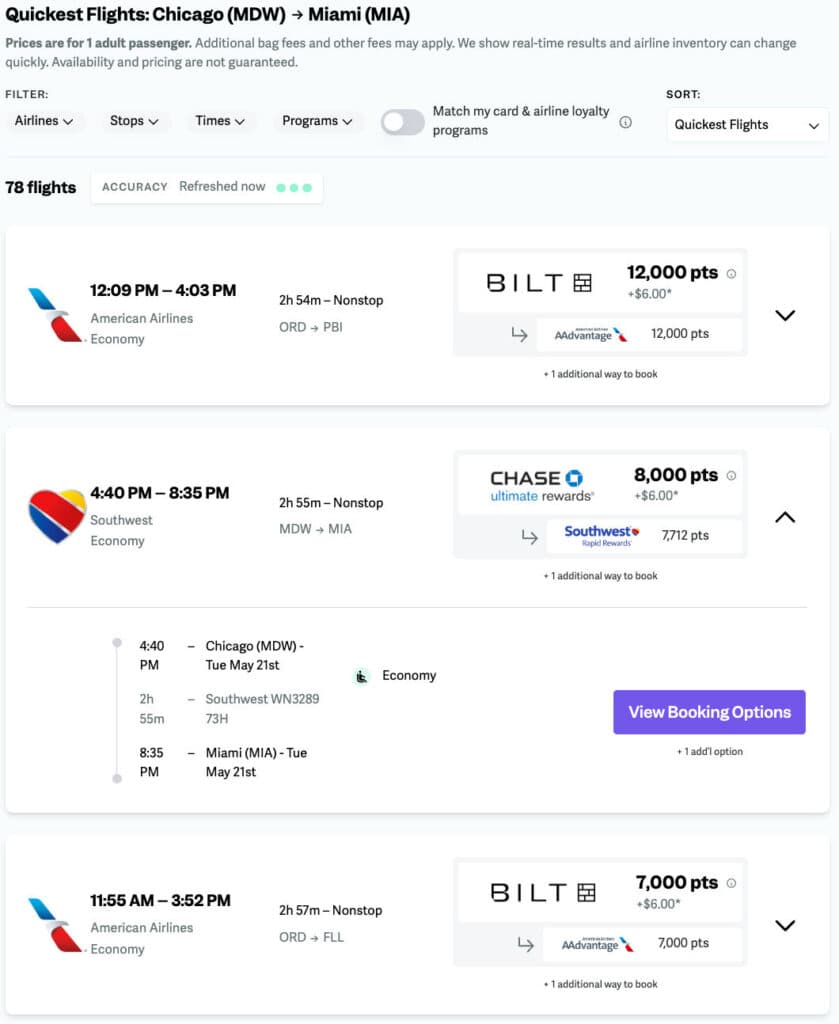Open the Stops filter dropdown
Screen dimensions: 839x1024
pos(134,121)
